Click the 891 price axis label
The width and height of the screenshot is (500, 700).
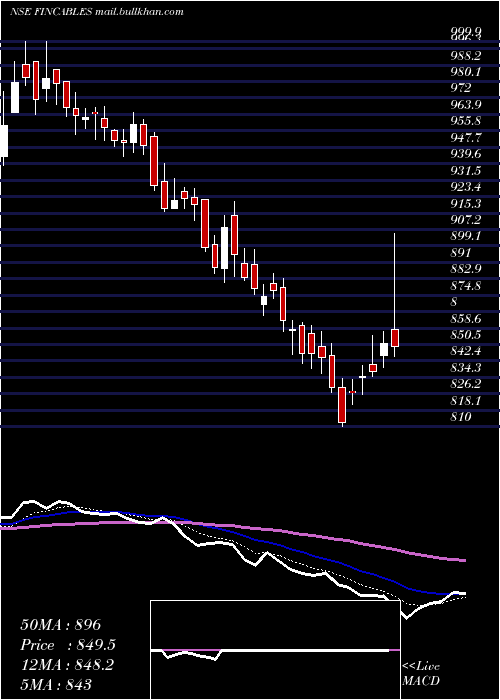coord(461,252)
